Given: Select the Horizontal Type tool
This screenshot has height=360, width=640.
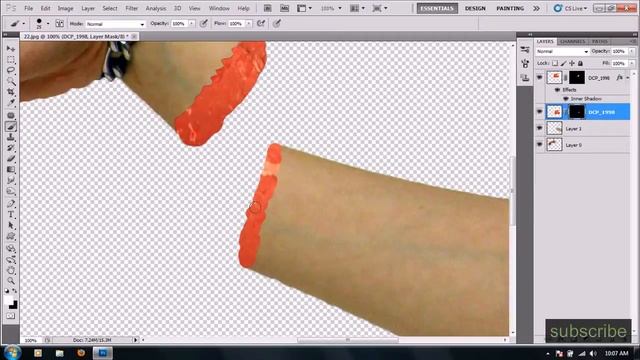Looking at the screenshot, I should click(x=11, y=214).
